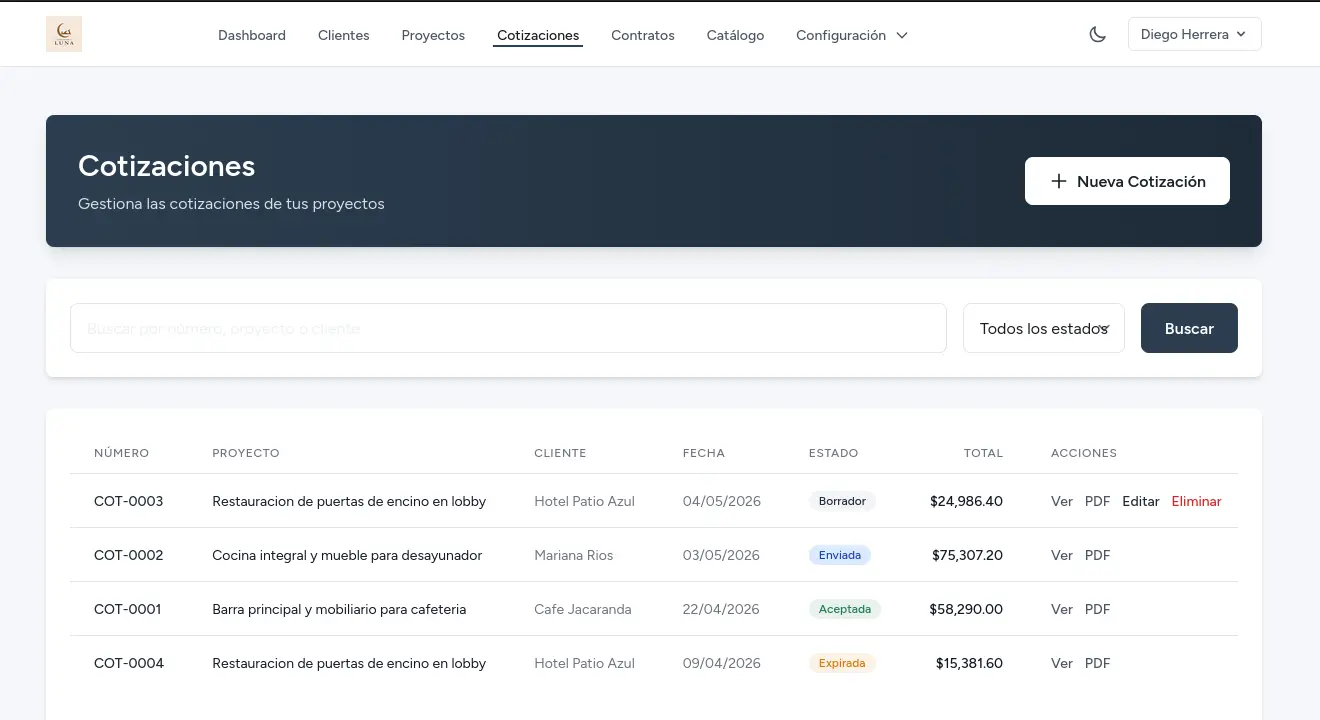Click the Luna logo icon
The image size is (1320, 720).
(x=64, y=34)
